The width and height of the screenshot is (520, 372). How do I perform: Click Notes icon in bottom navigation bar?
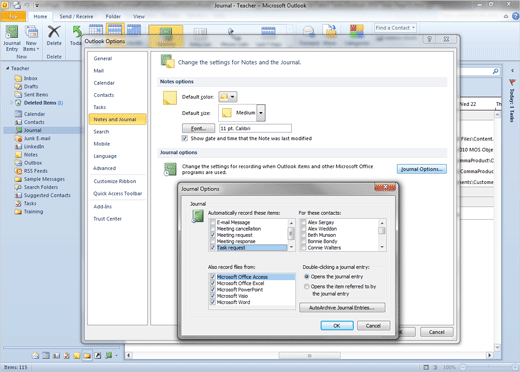pos(77,356)
